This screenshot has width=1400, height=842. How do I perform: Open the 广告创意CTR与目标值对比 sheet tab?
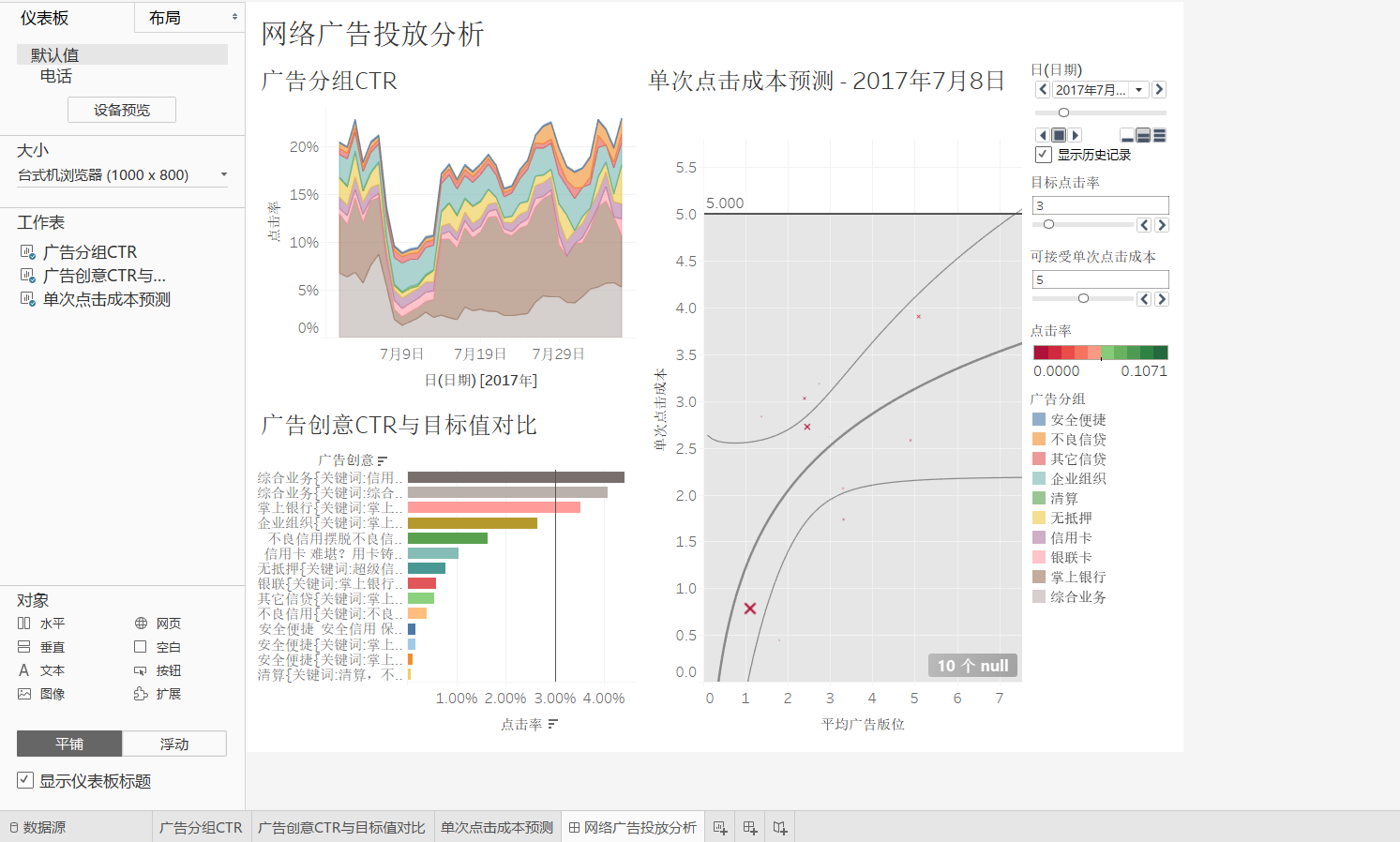tap(341, 827)
